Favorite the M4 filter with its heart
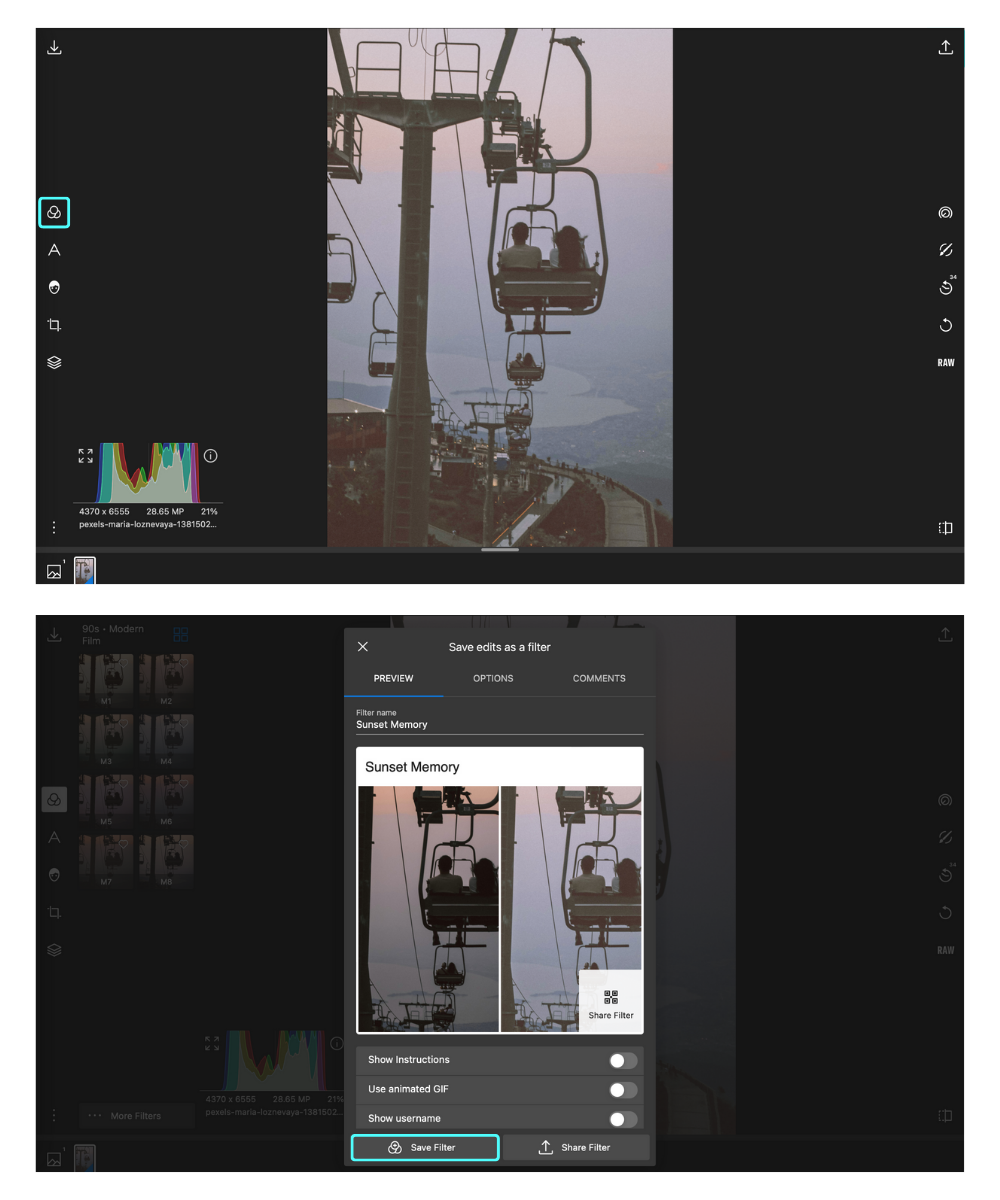1000x1200 pixels. point(184,724)
